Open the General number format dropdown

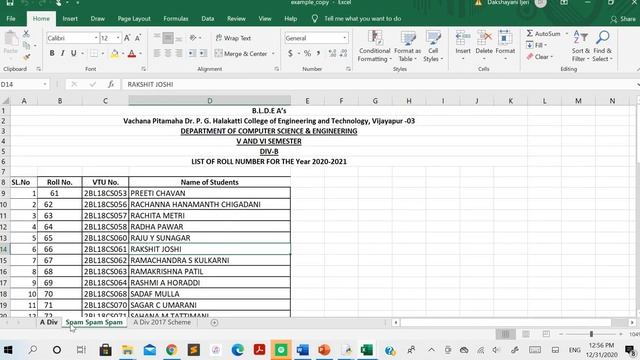(x=345, y=38)
